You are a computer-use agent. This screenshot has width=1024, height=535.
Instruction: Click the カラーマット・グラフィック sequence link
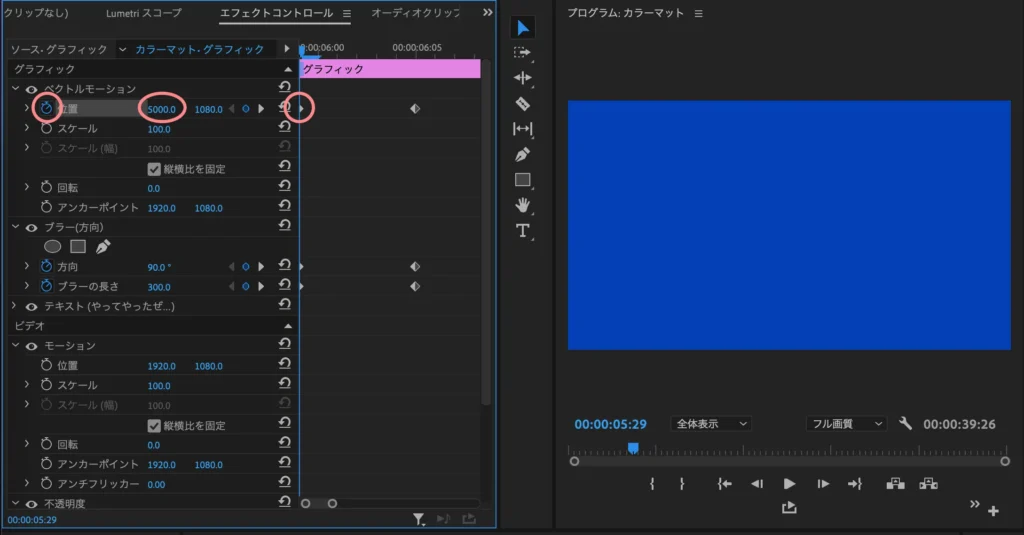(199, 49)
